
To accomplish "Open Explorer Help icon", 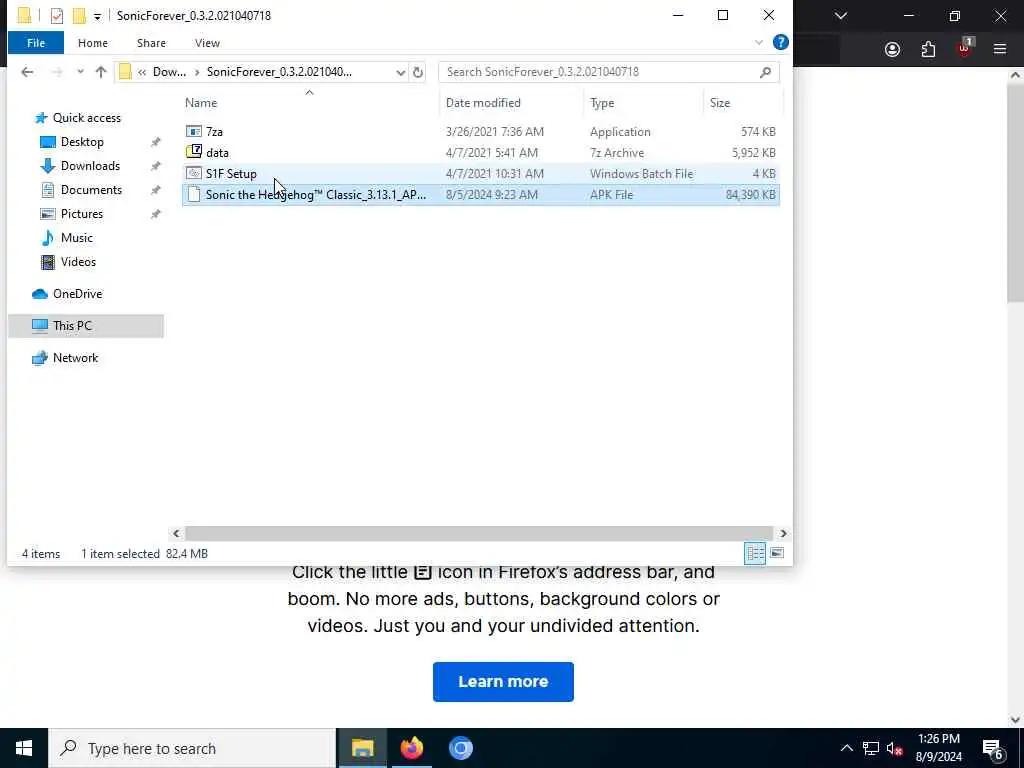I will (780, 42).
